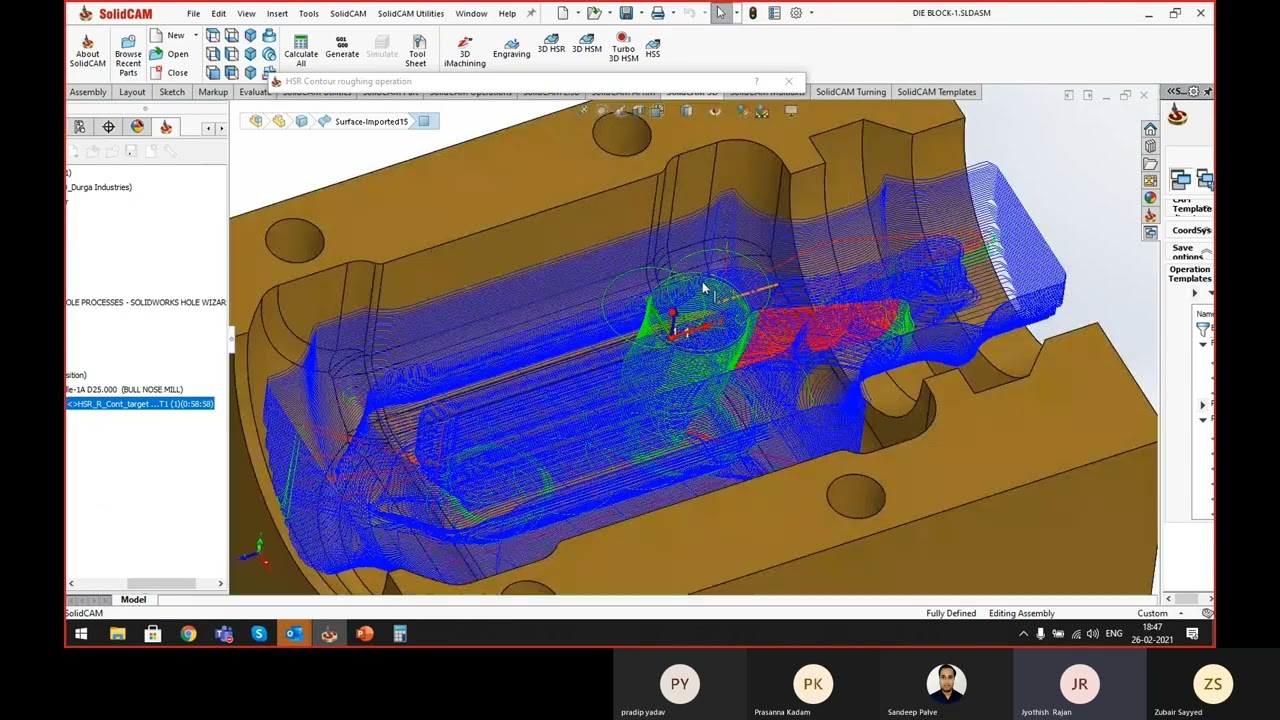Switch to the Layout tab
This screenshot has width=1280, height=720.
pyautogui.click(x=132, y=92)
